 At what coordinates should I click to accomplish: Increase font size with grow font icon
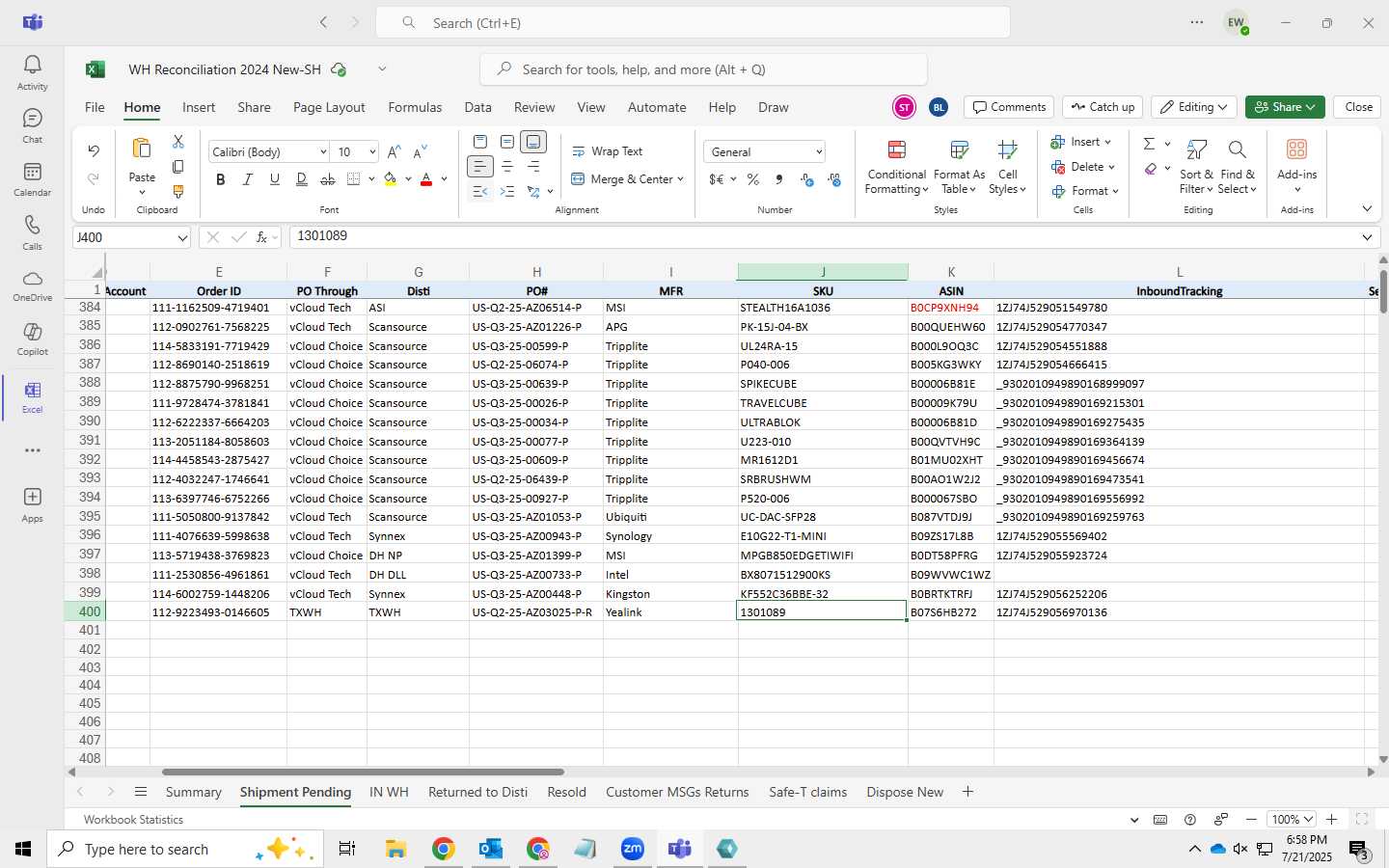(x=394, y=152)
